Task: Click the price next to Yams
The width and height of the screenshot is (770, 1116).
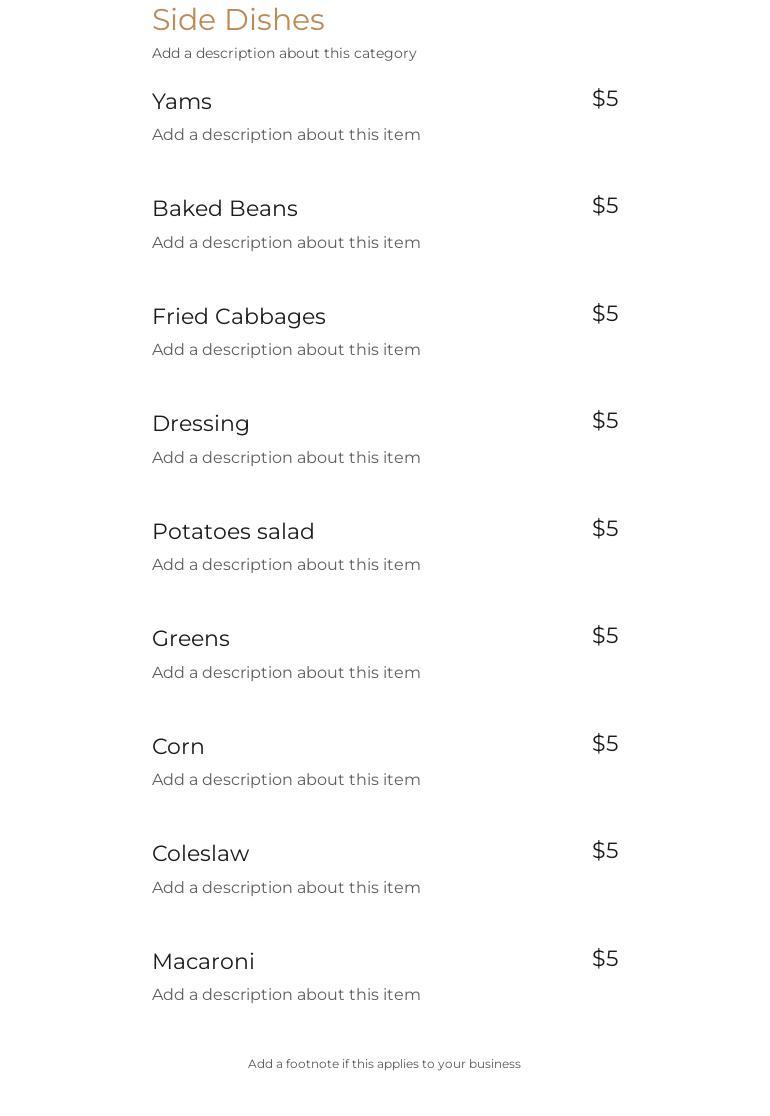Action: coord(605,99)
